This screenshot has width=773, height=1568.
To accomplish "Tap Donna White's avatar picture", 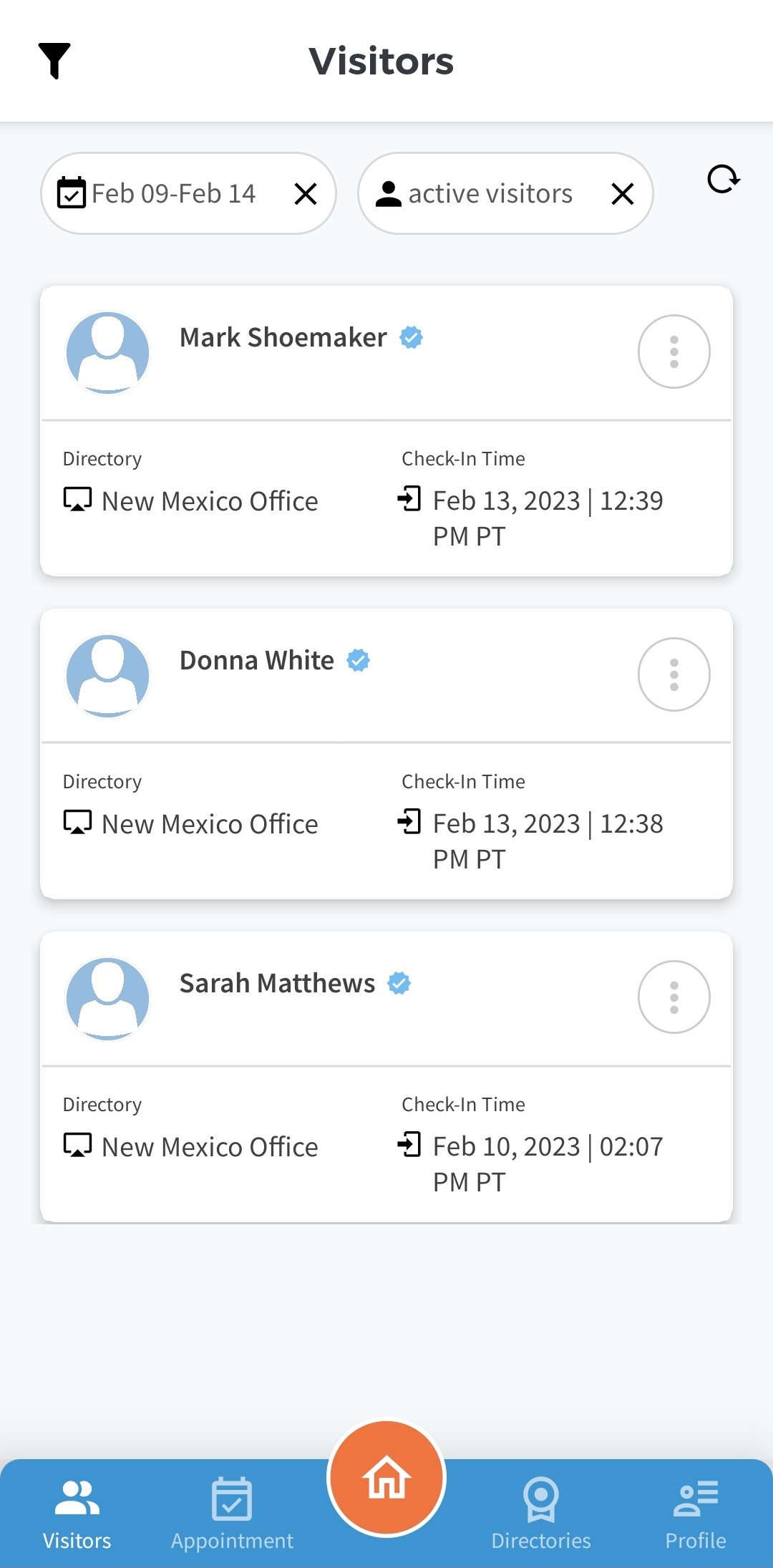I will click(107, 675).
